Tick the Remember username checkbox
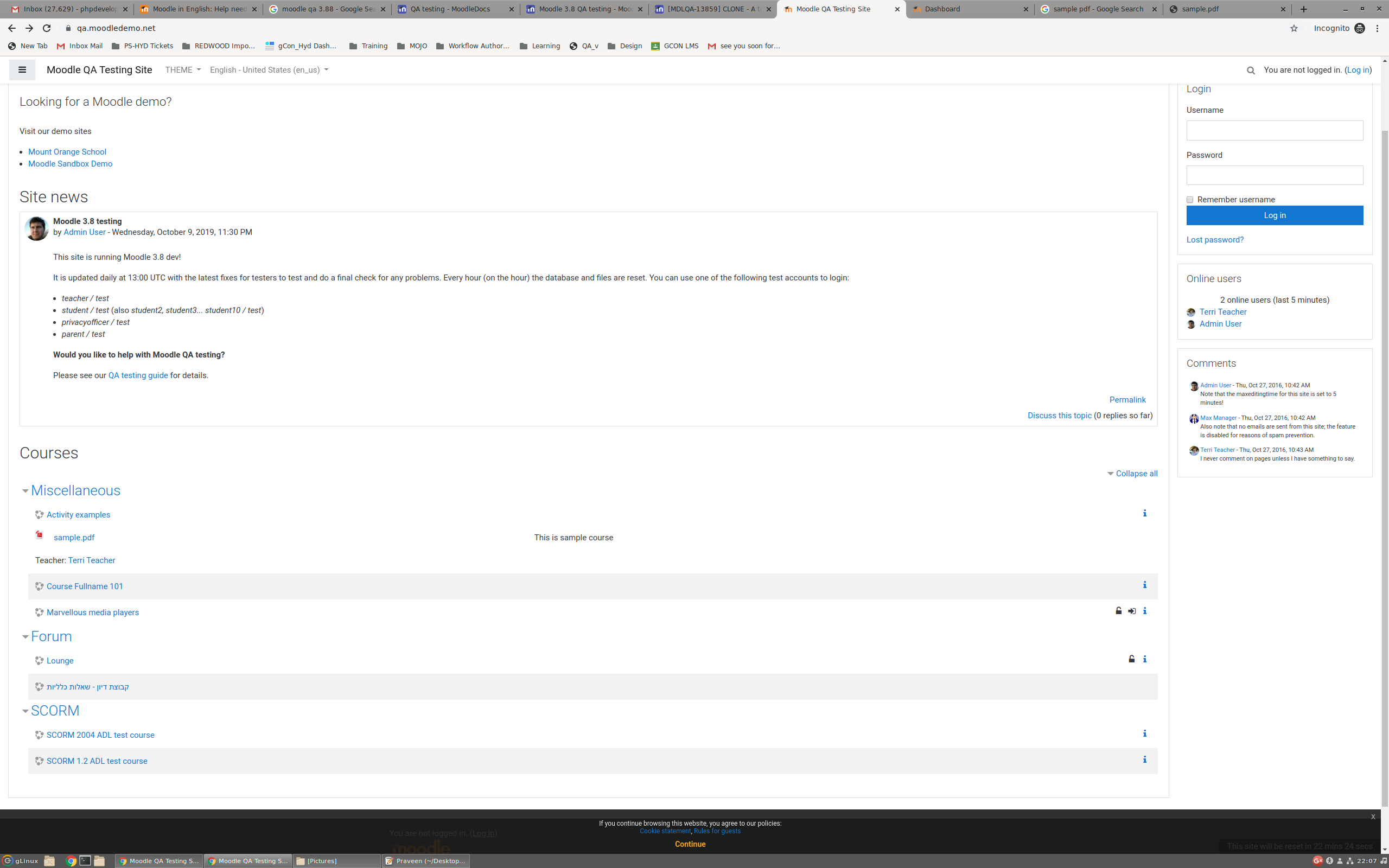 point(1190,200)
